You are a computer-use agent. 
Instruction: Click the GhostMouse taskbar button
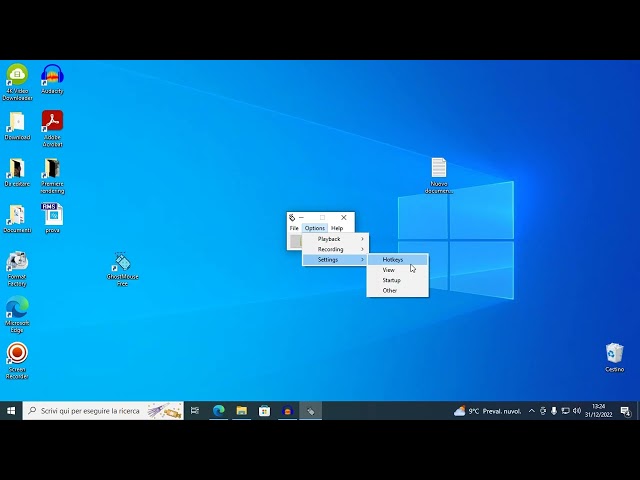311,411
